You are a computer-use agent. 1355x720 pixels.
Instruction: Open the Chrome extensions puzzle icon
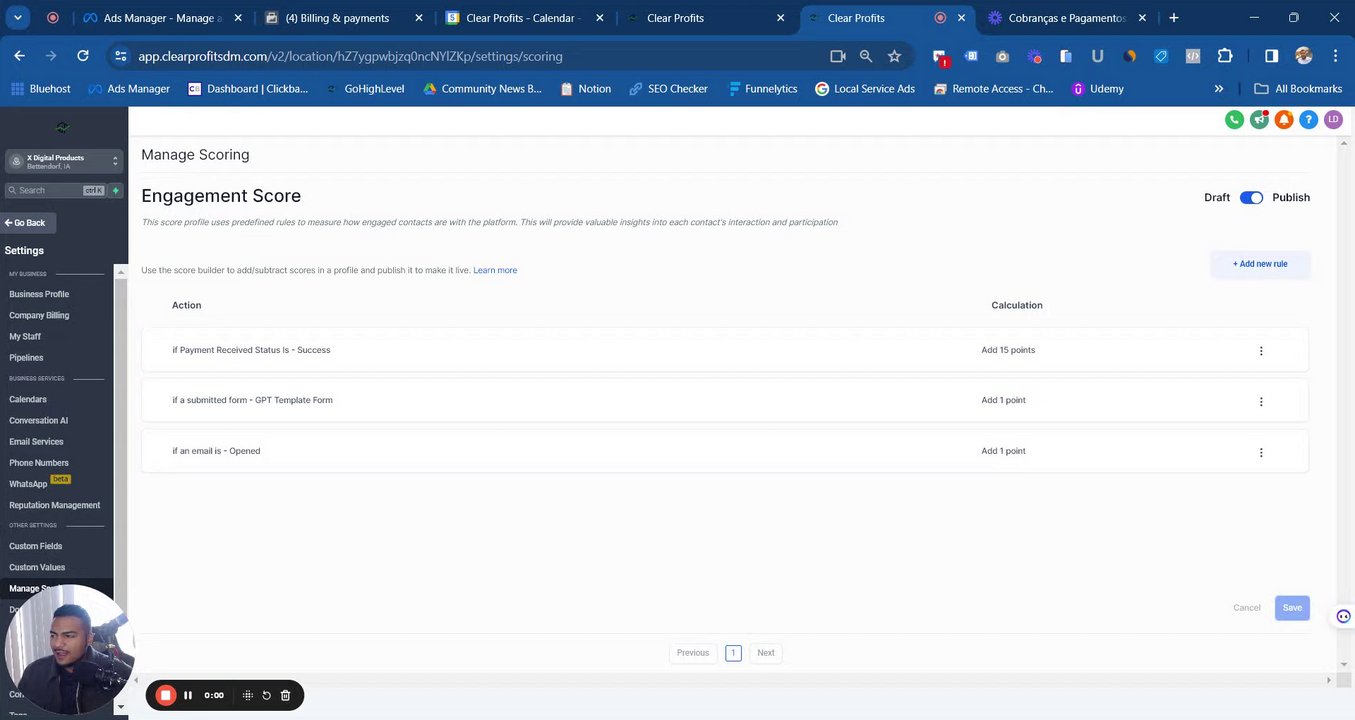1225,56
